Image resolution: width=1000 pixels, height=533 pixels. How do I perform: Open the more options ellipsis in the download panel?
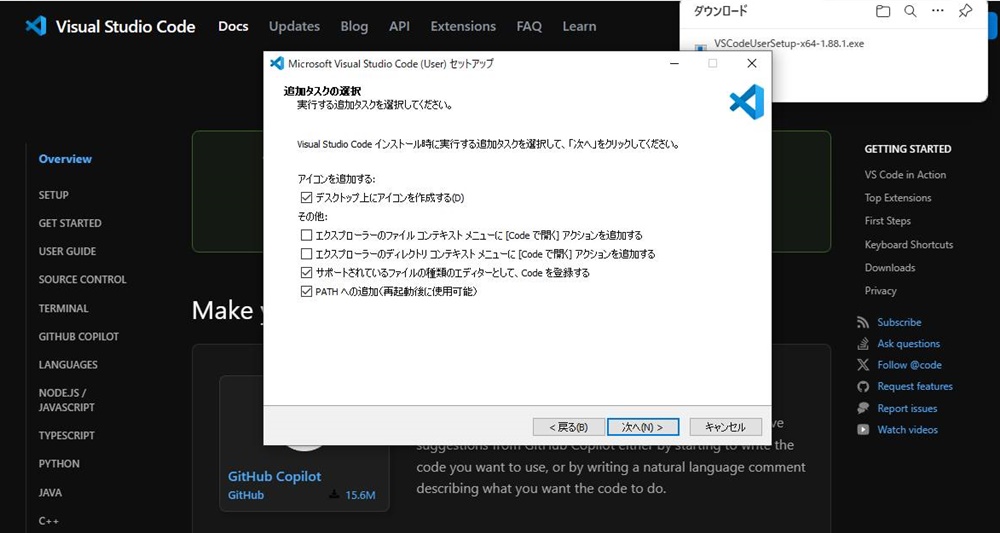coord(938,11)
